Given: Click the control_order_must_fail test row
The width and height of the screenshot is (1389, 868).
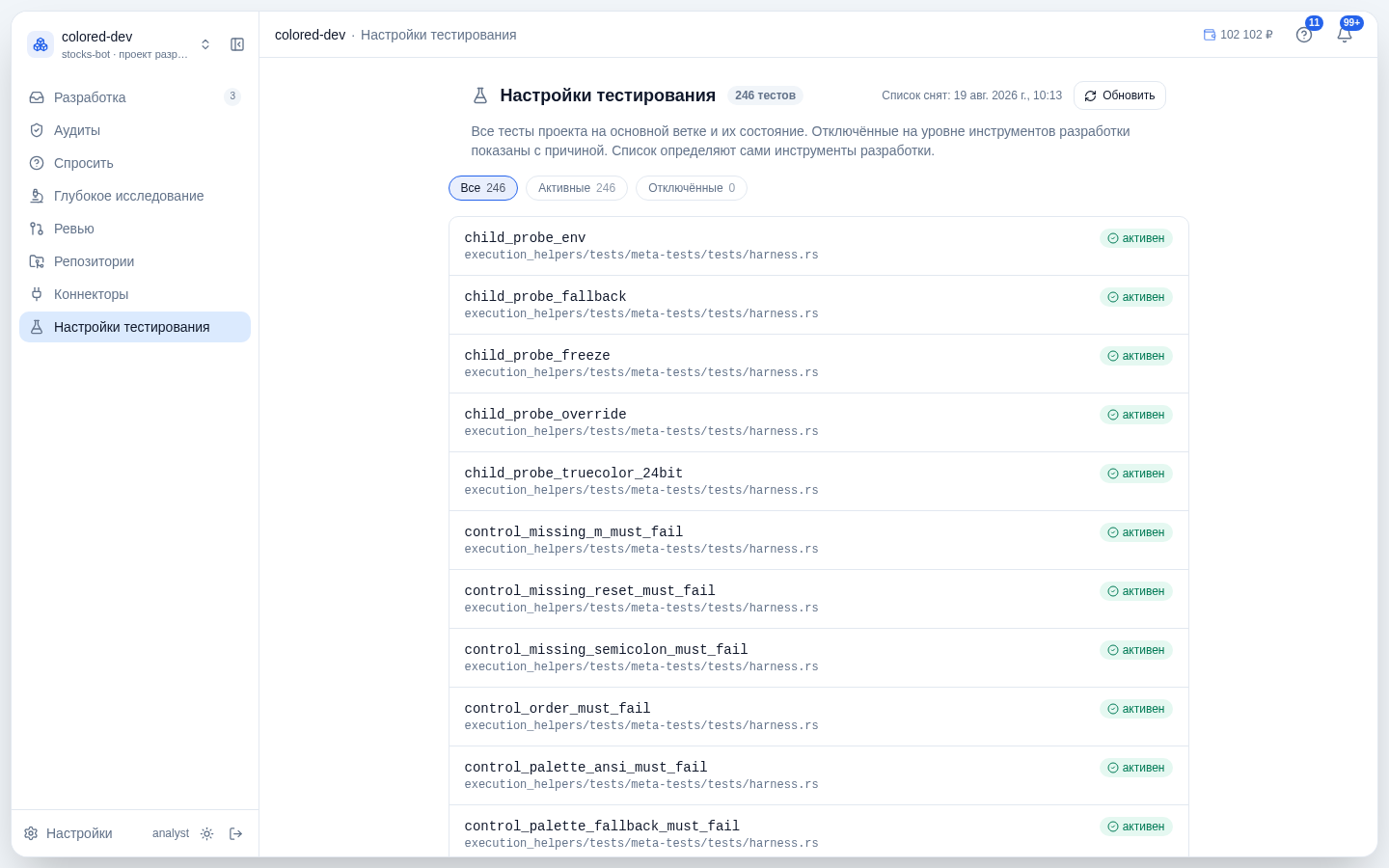Looking at the screenshot, I should click(x=819, y=717).
